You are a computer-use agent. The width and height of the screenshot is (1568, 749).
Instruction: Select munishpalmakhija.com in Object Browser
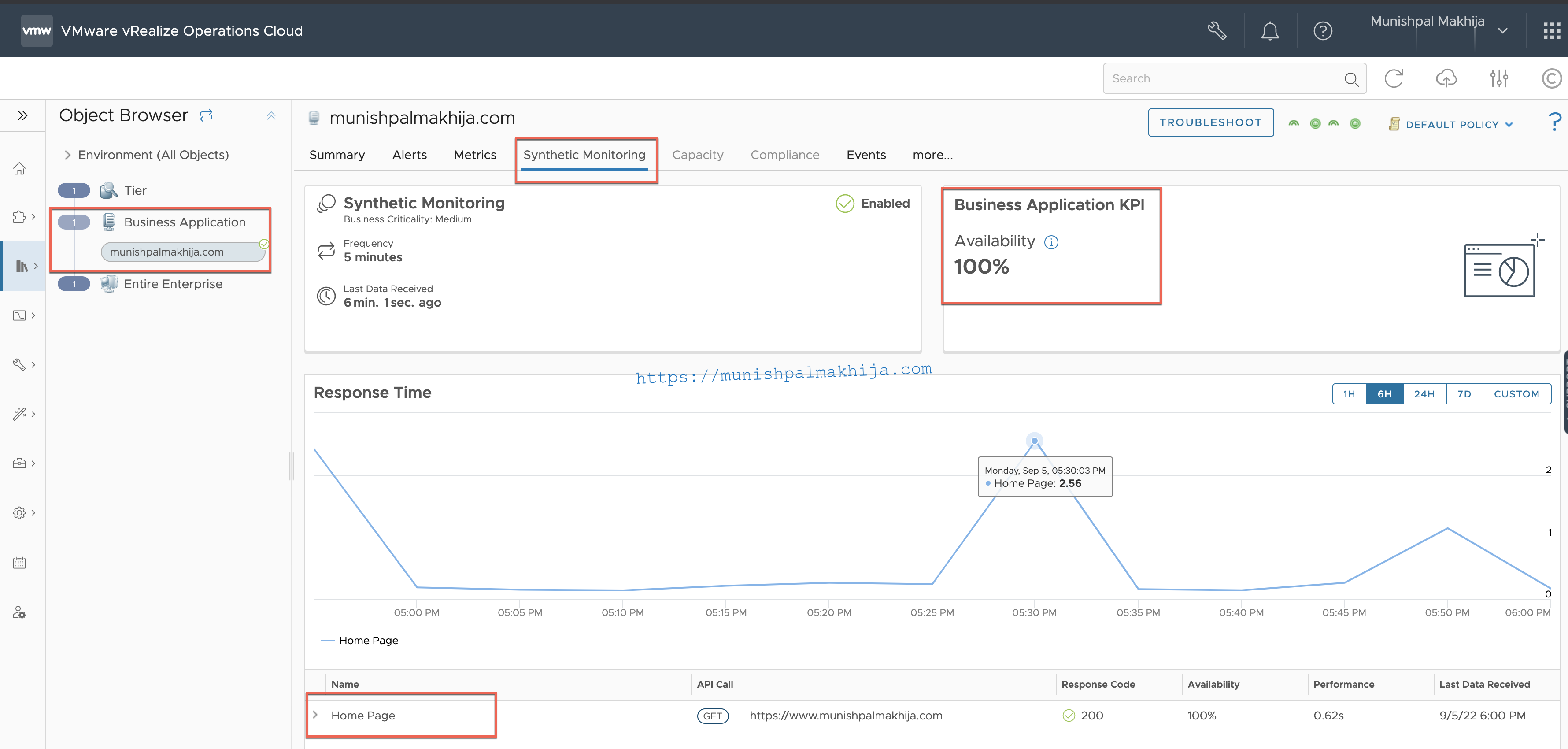click(x=183, y=252)
